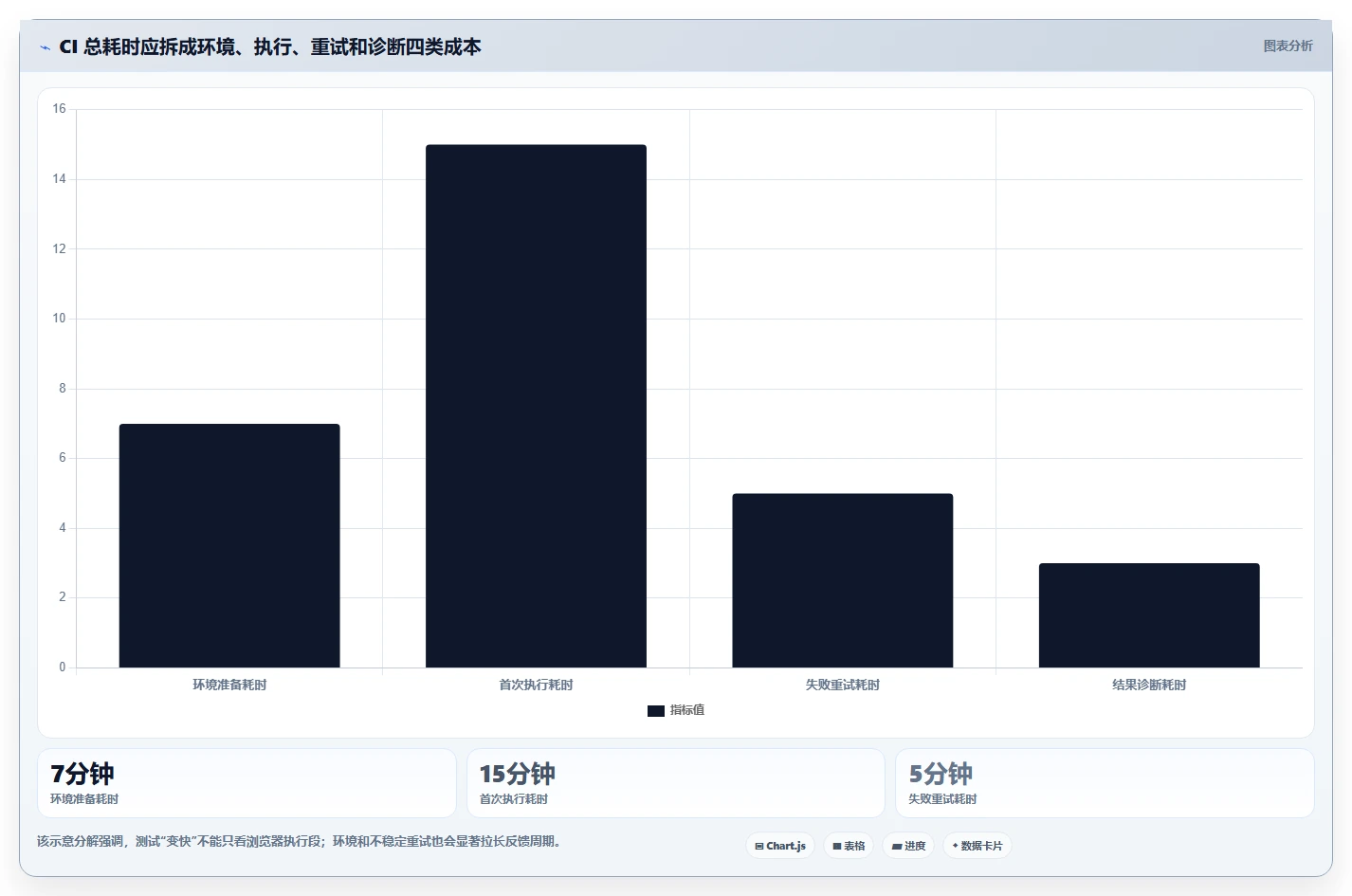Open the 15分钟 data card

coord(676,783)
